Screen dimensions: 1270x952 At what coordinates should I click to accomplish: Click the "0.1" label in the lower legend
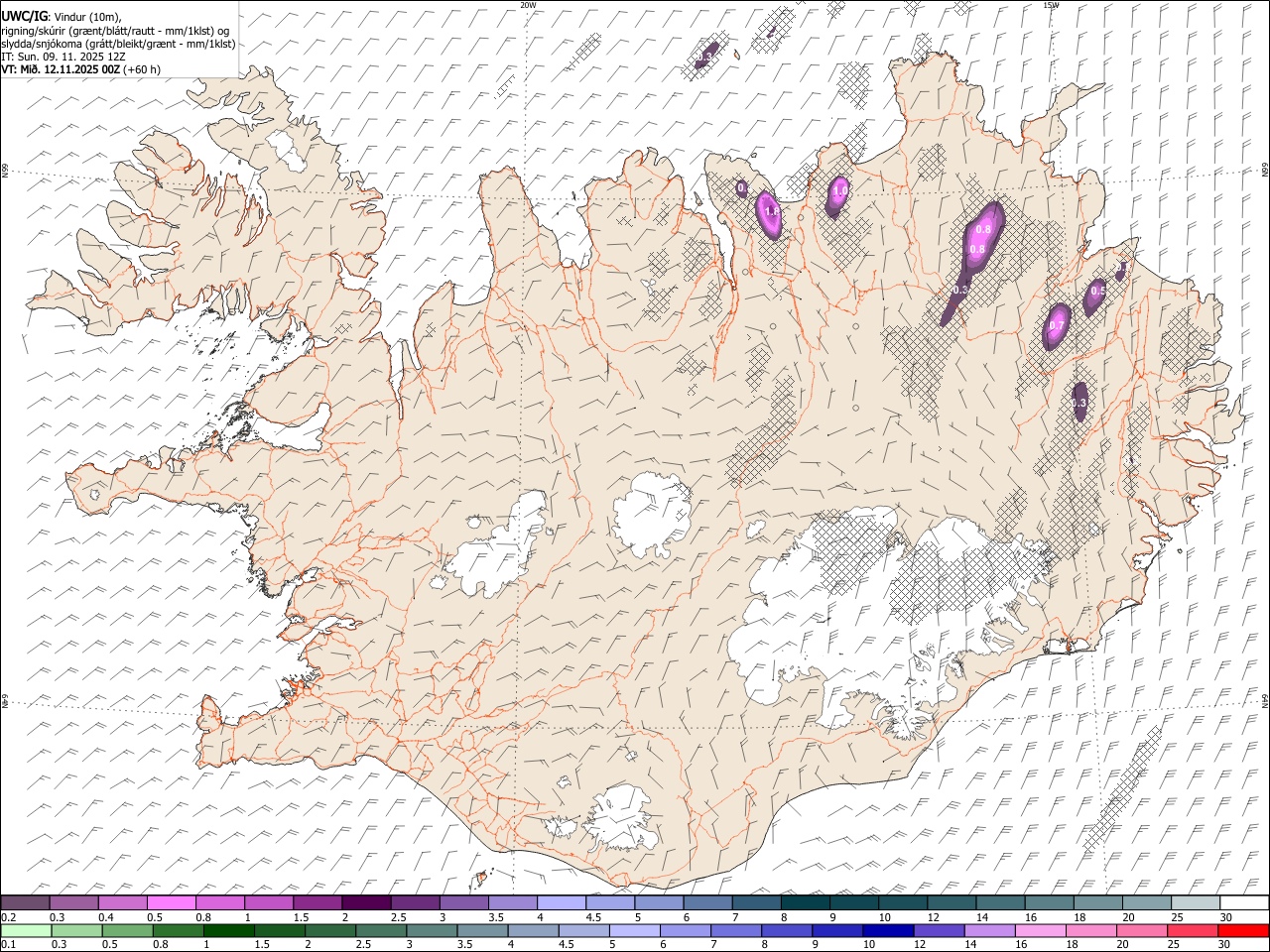point(8,944)
